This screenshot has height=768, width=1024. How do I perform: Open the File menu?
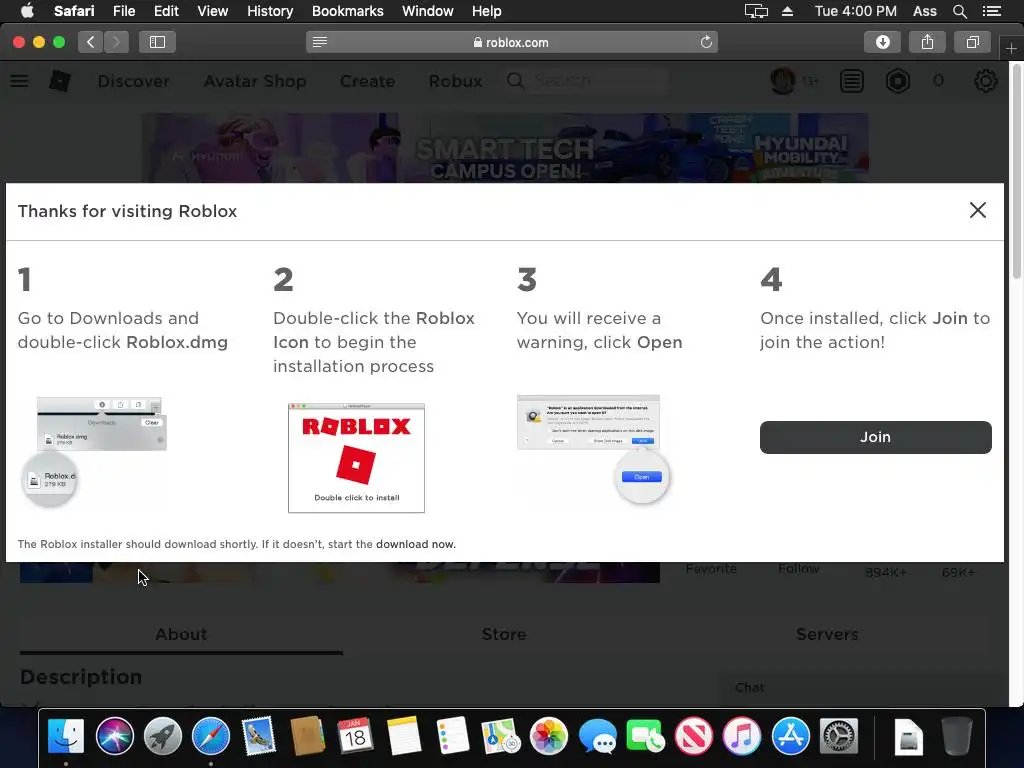pyautogui.click(x=123, y=11)
